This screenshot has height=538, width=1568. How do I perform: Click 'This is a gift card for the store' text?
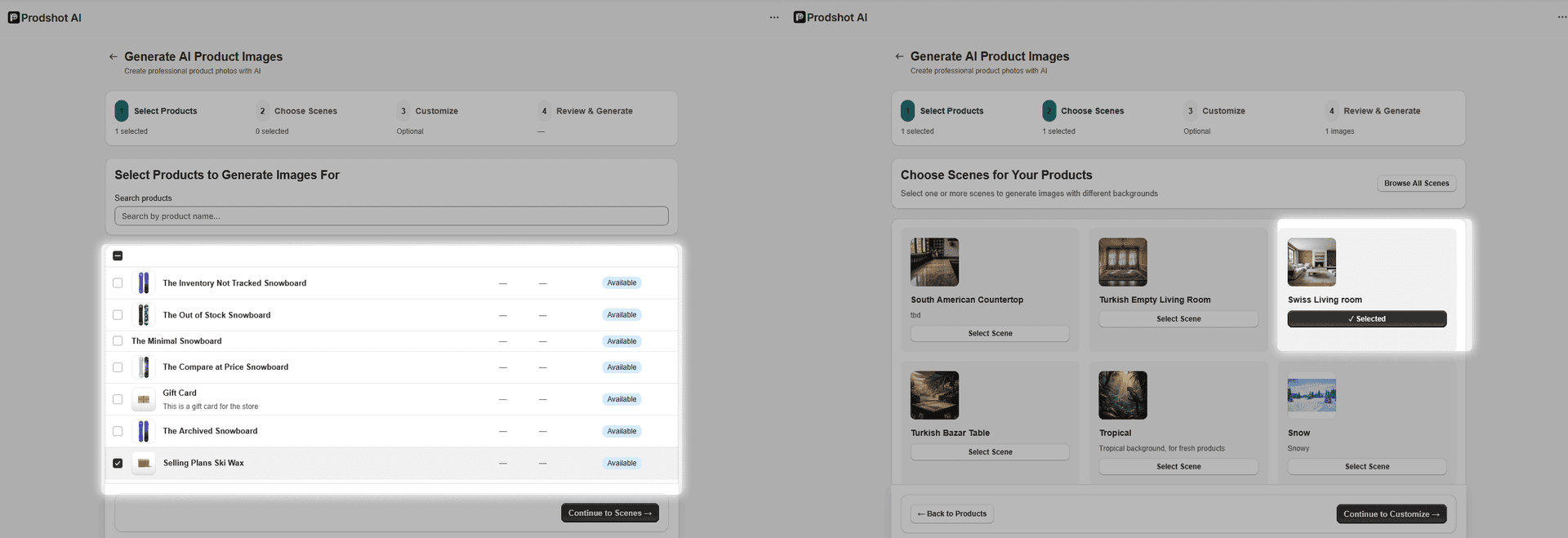211,407
